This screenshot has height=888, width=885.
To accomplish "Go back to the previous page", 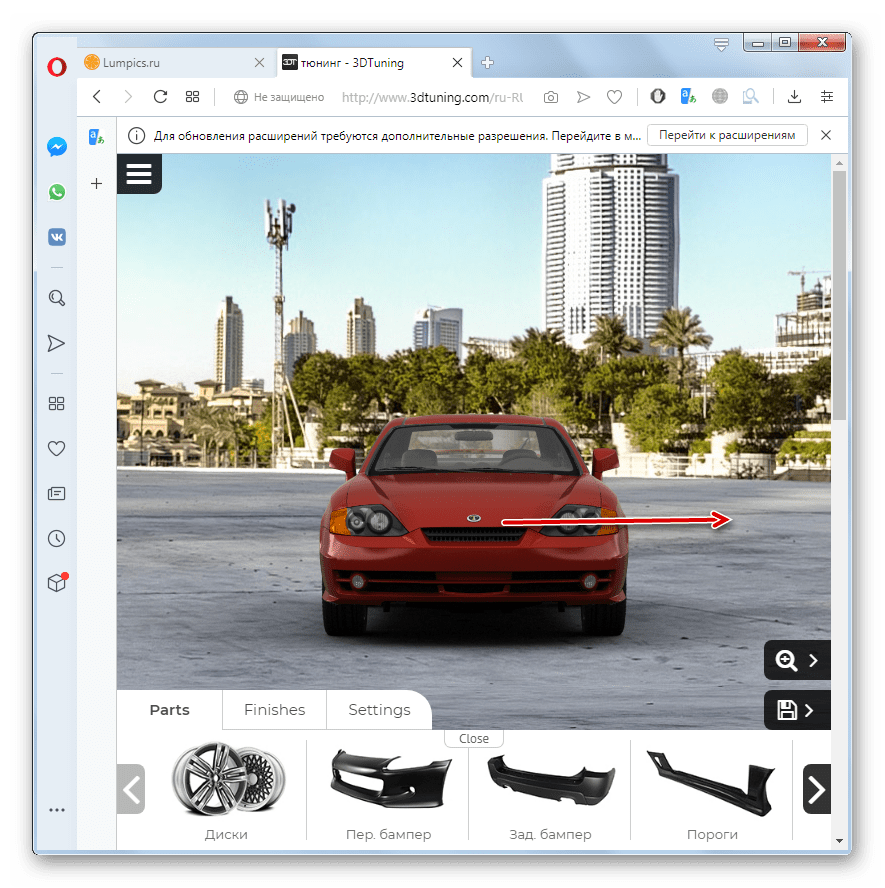I will point(97,97).
